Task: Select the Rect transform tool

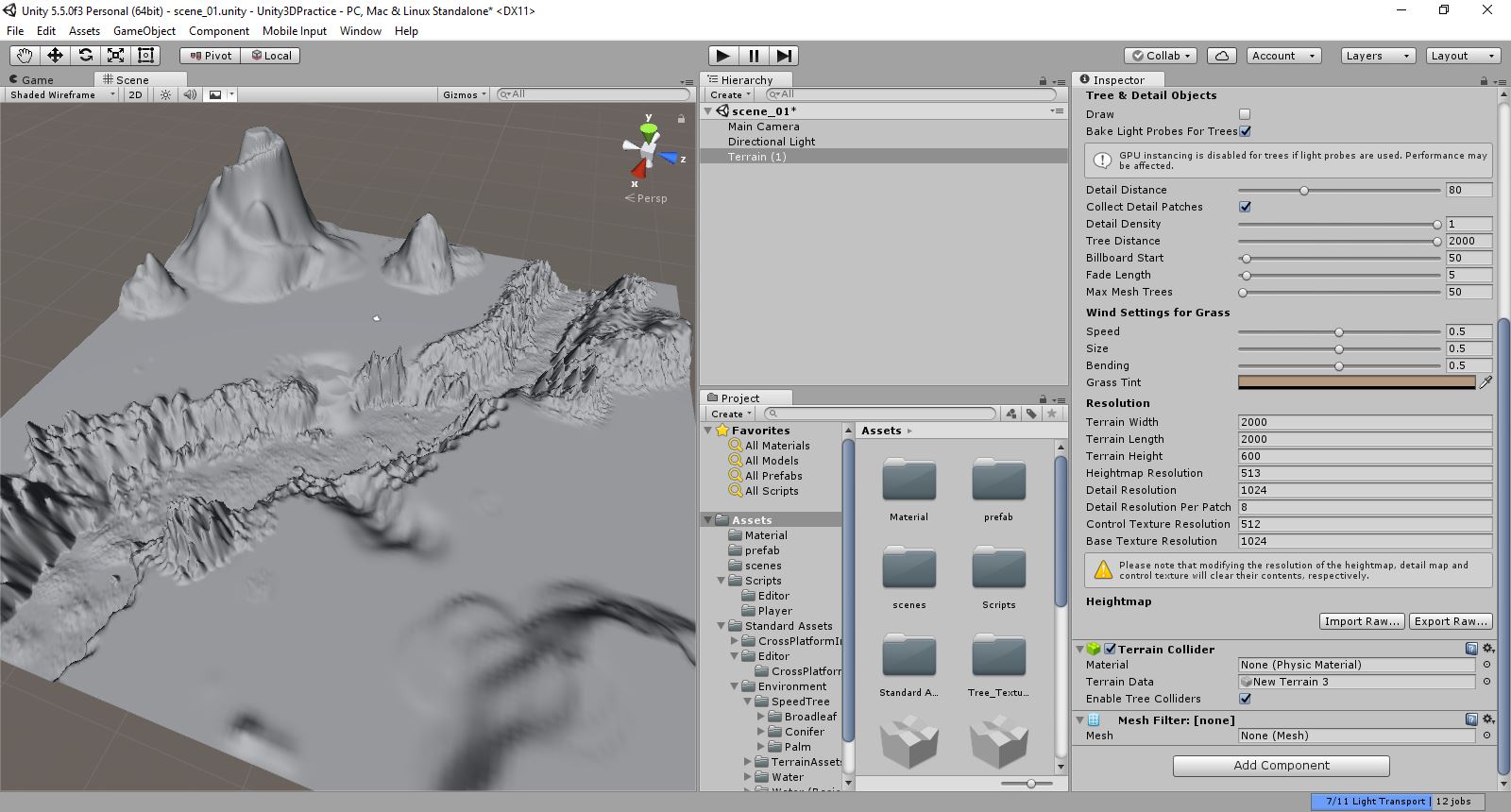Action: 145,56
